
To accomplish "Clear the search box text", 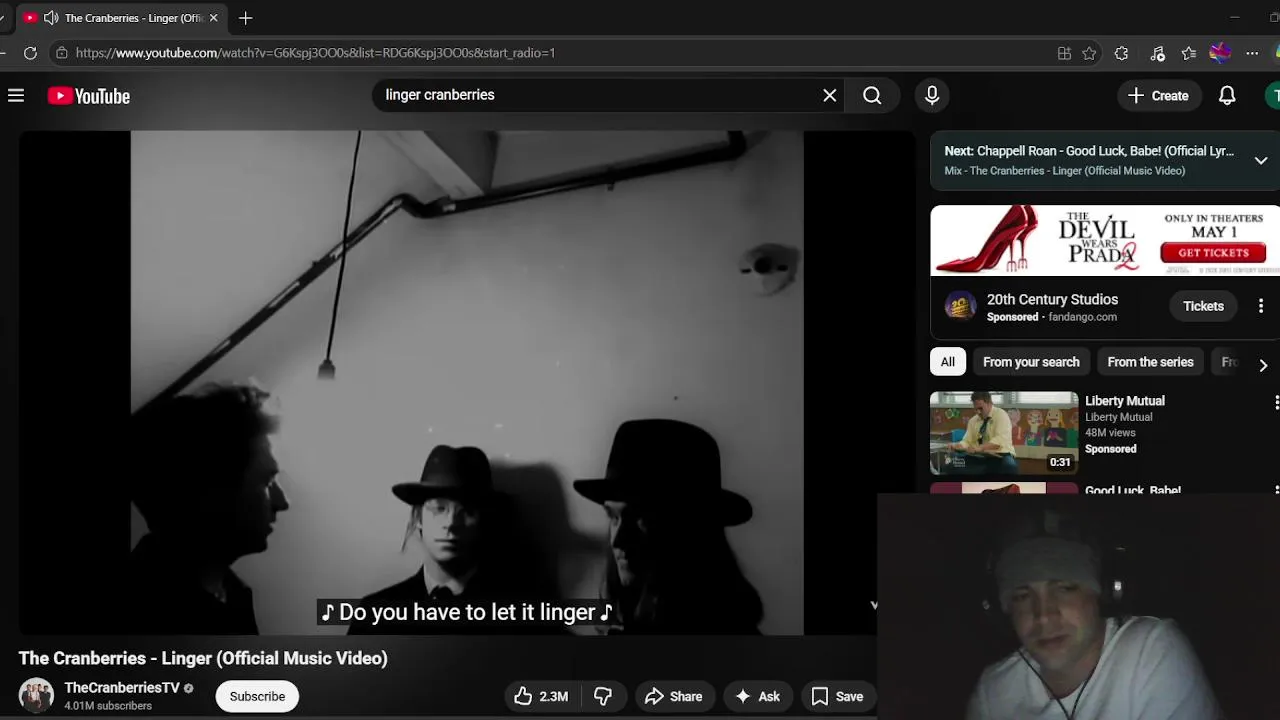I will pos(829,95).
